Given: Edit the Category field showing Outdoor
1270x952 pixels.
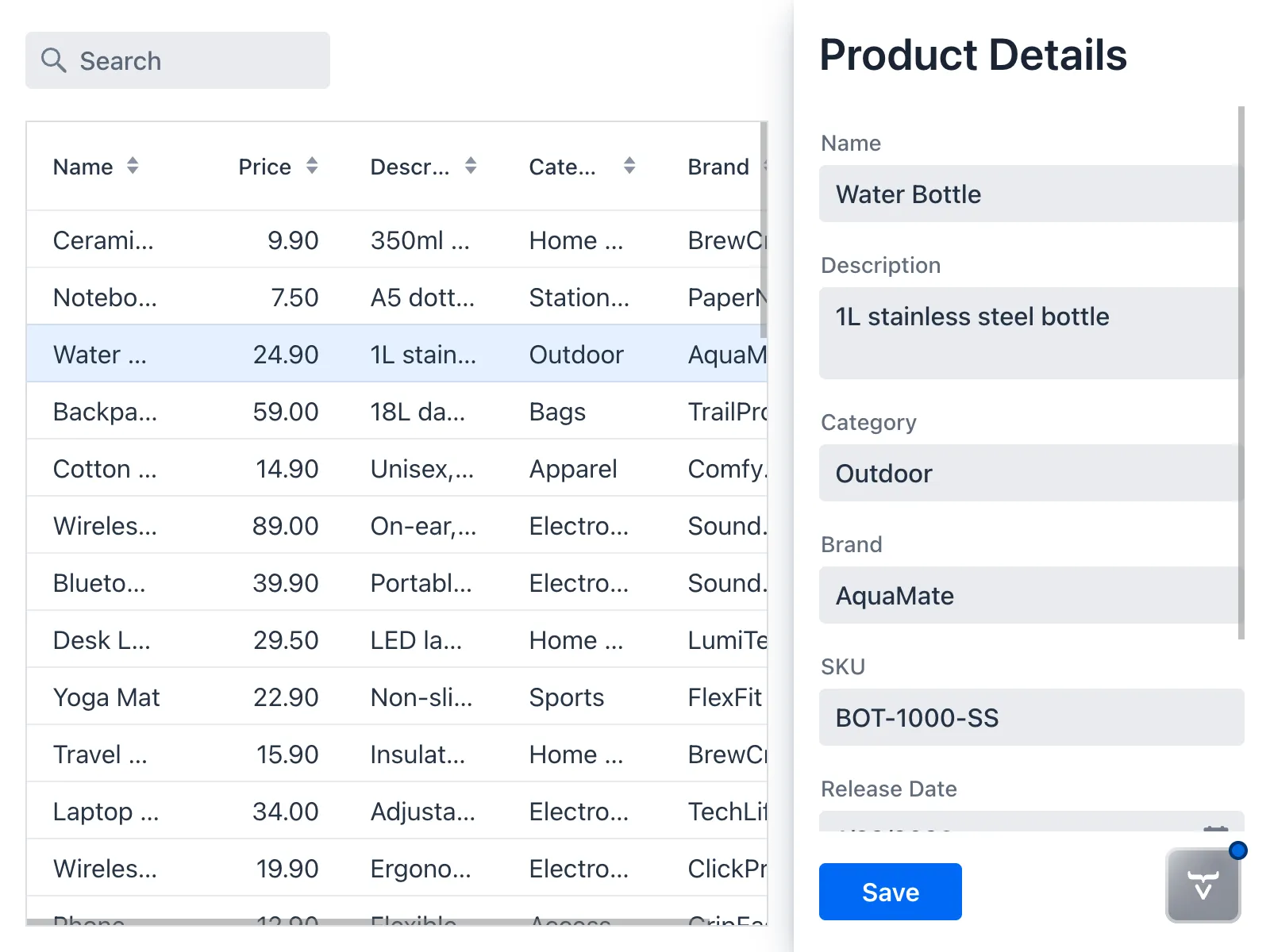Looking at the screenshot, I should point(1027,474).
